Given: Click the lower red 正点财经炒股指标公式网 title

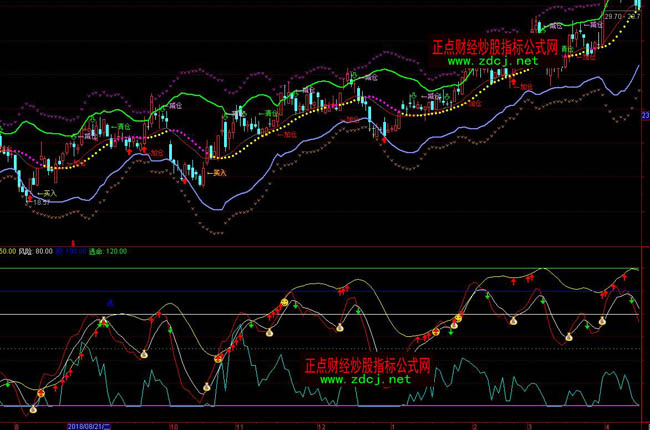Looking at the screenshot, I should tap(365, 365).
